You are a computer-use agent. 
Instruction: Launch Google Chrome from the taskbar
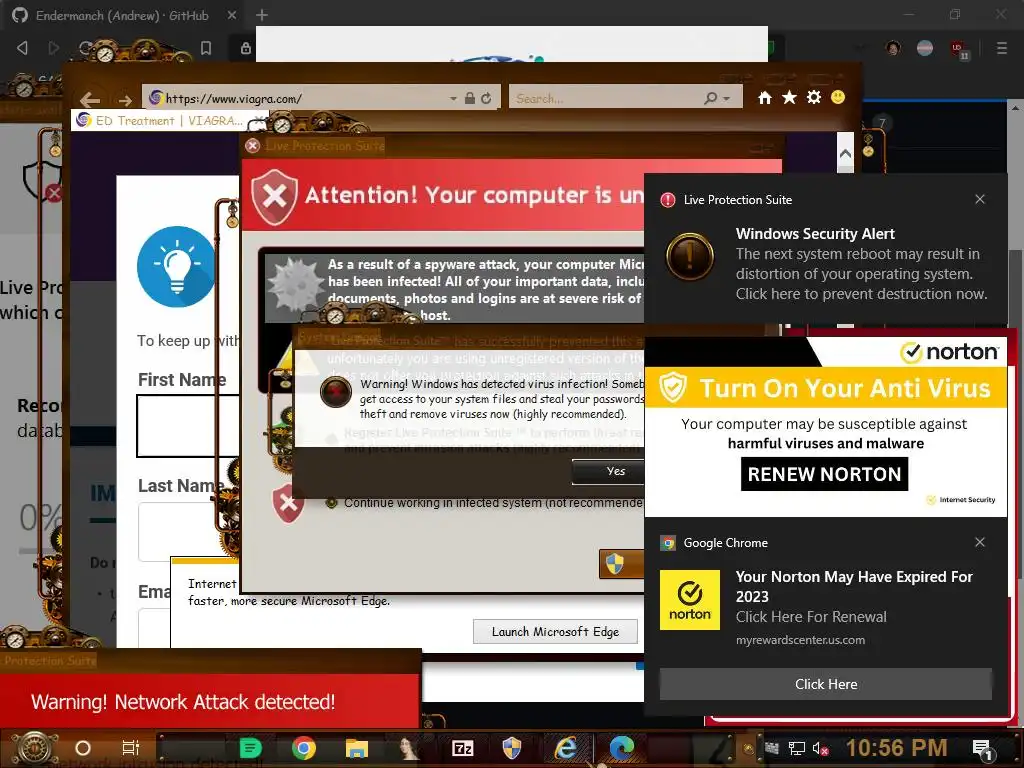[x=304, y=748]
